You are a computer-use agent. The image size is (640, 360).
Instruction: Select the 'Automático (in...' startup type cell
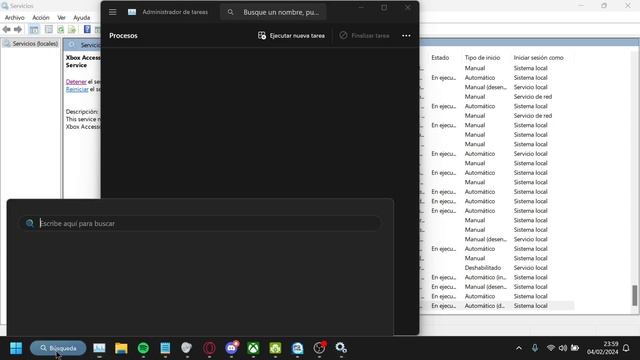tap(485, 277)
